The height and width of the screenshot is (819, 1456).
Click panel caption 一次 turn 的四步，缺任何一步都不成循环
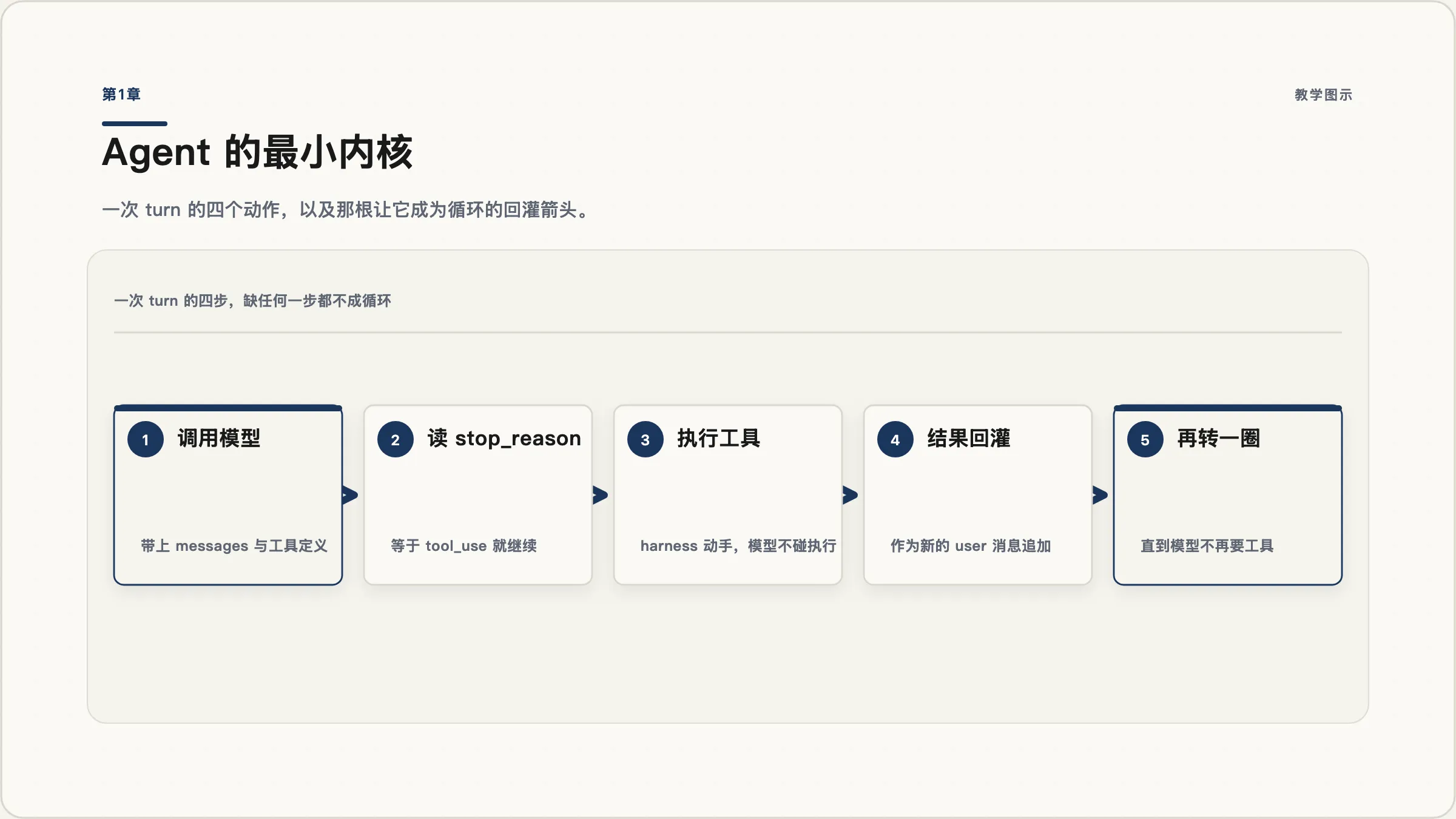pos(252,301)
